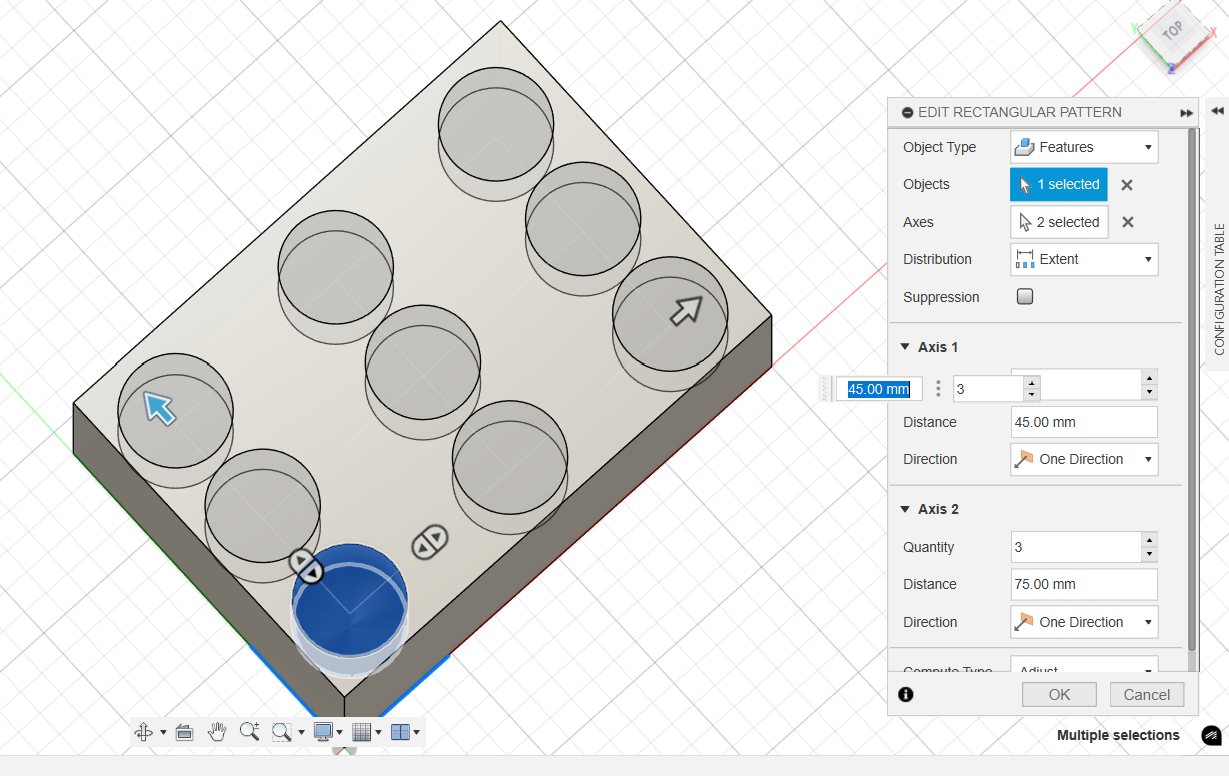
Task: Open the Object Type Features dropdown
Action: (x=1084, y=147)
